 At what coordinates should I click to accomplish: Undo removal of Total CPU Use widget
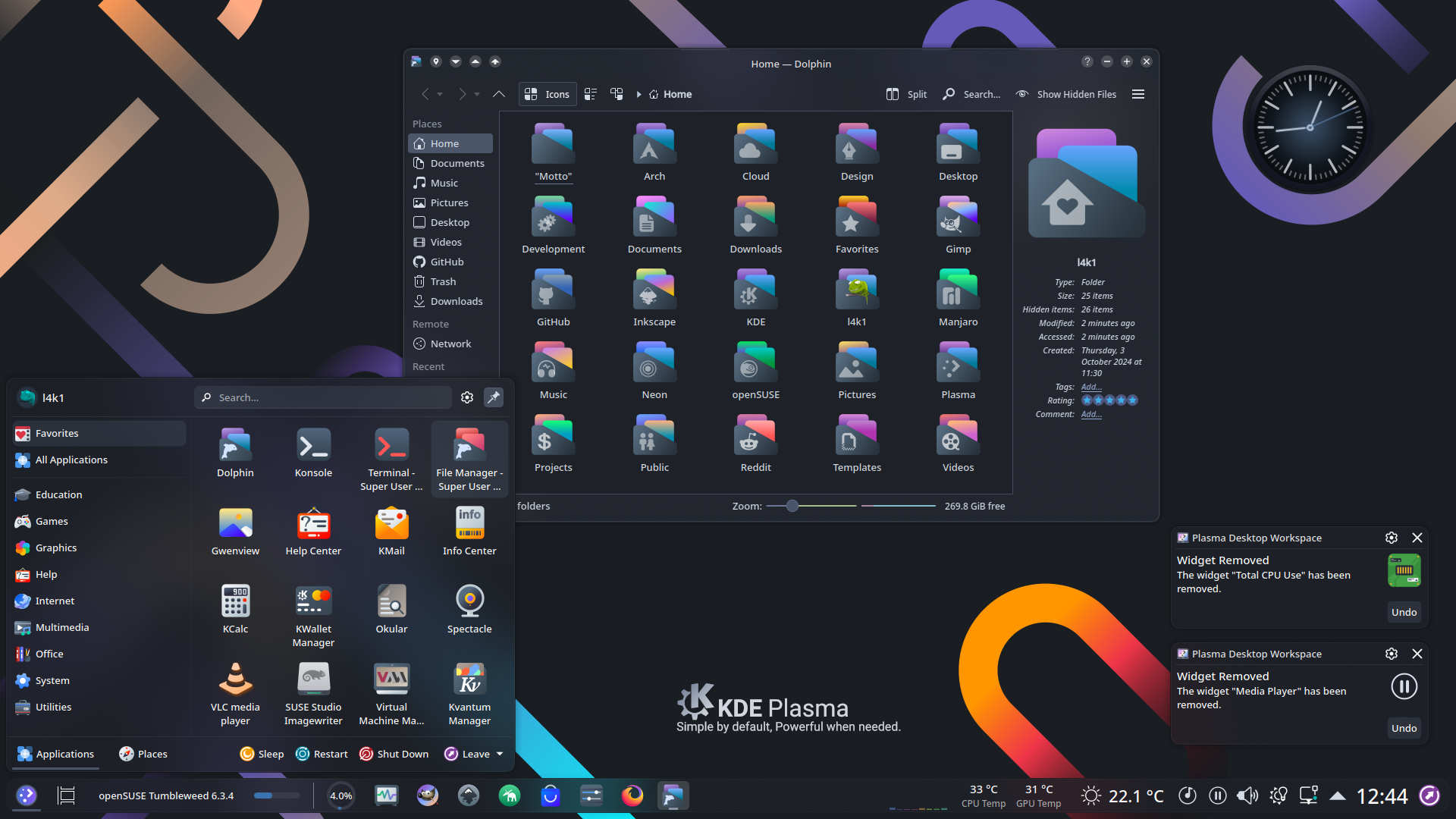click(1404, 612)
